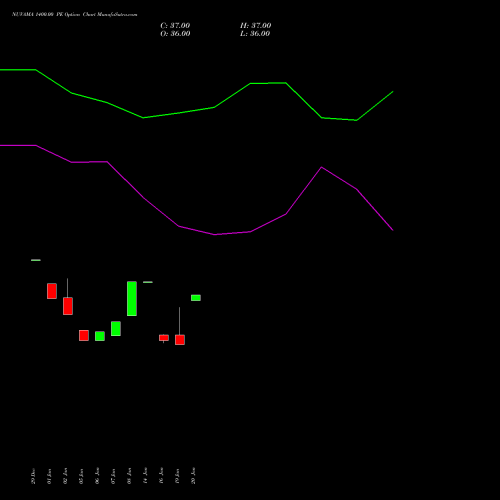Select the flat dash candle for 14 Jan

[x=148, y=282]
